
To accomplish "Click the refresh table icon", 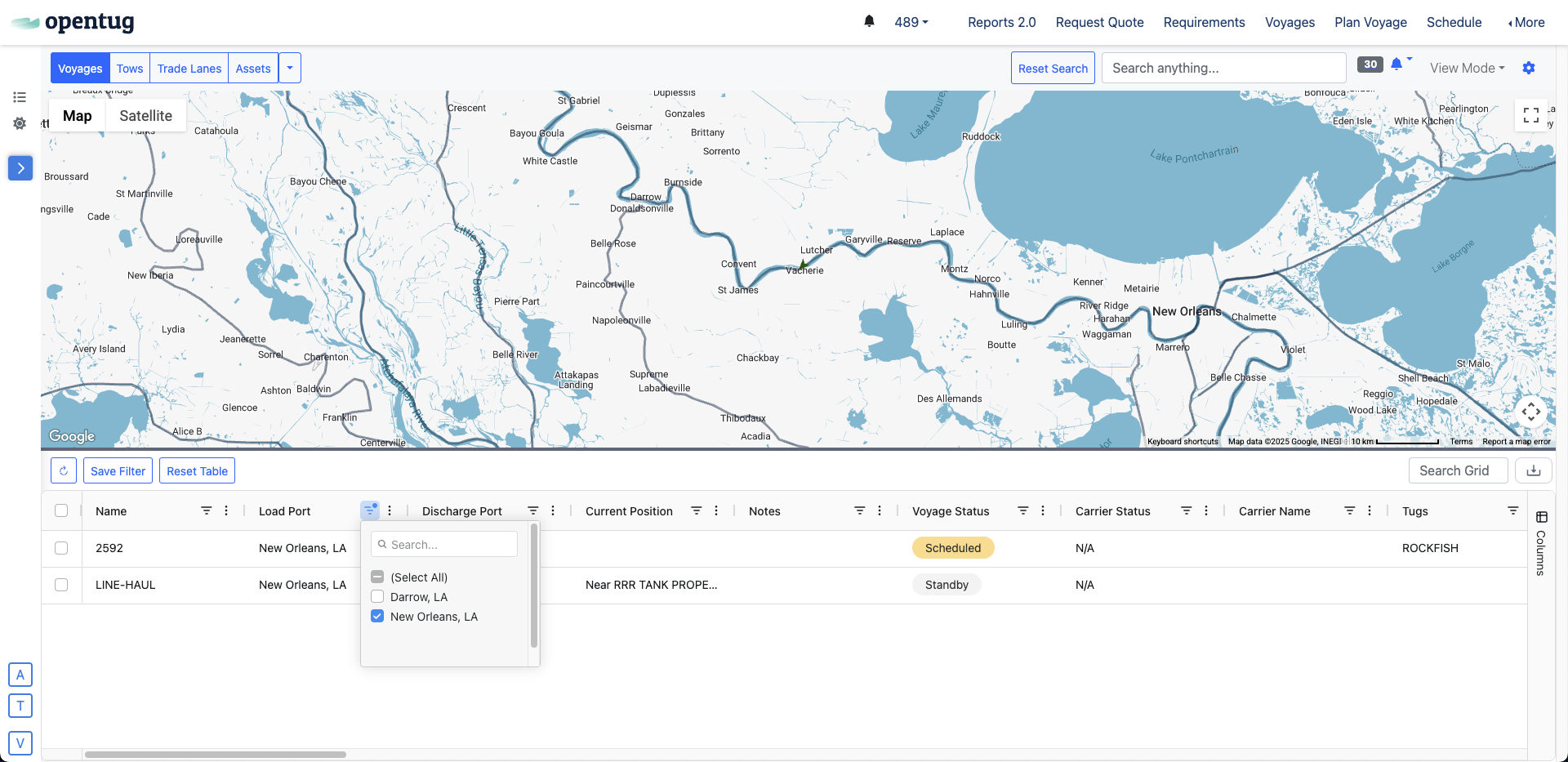I will 64,470.
